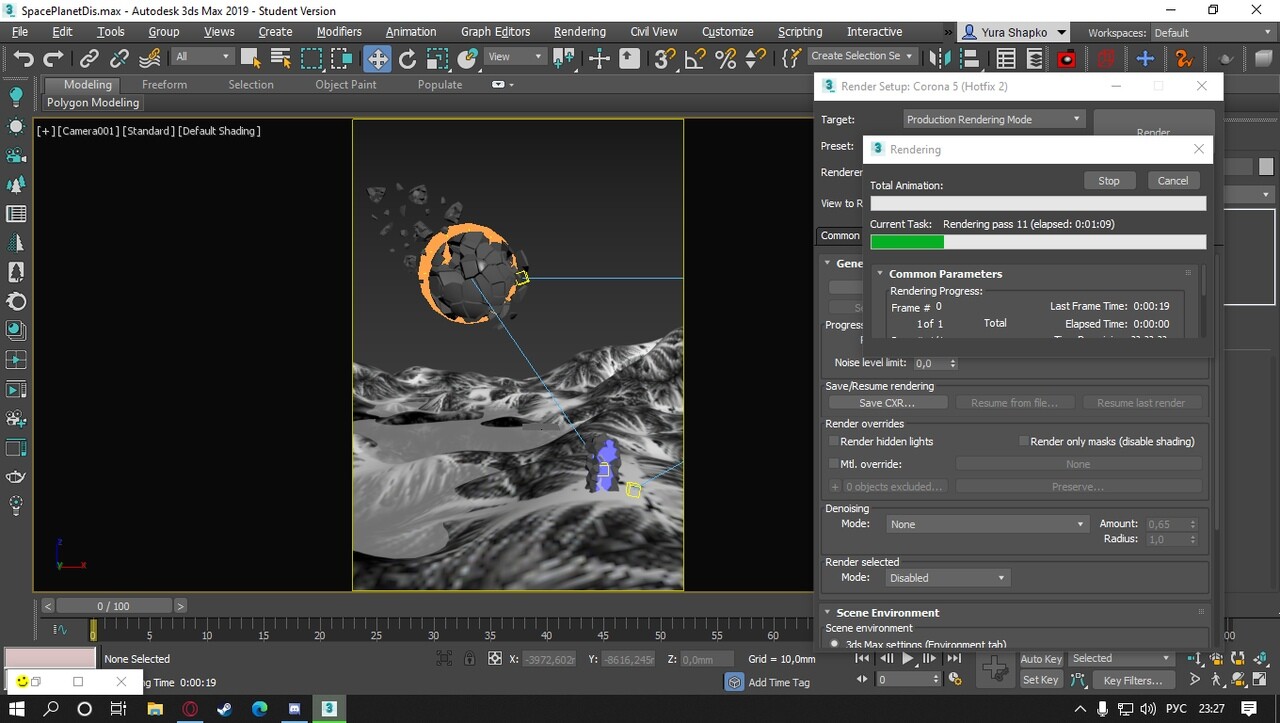1280x723 pixels.
Task: Open Render selected Mode dropdown
Action: point(947,578)
